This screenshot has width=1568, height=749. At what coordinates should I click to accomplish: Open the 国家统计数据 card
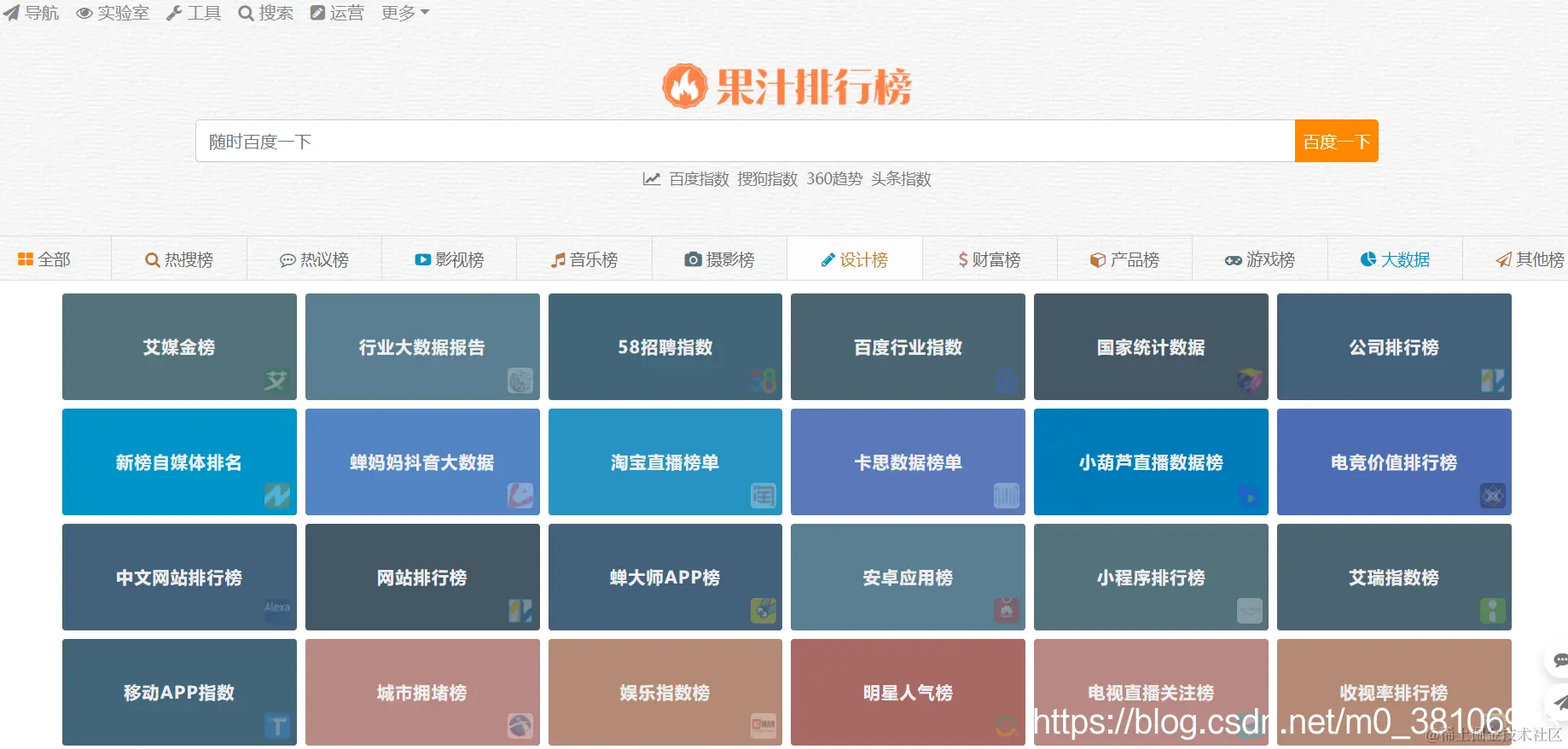point(1151,346)
